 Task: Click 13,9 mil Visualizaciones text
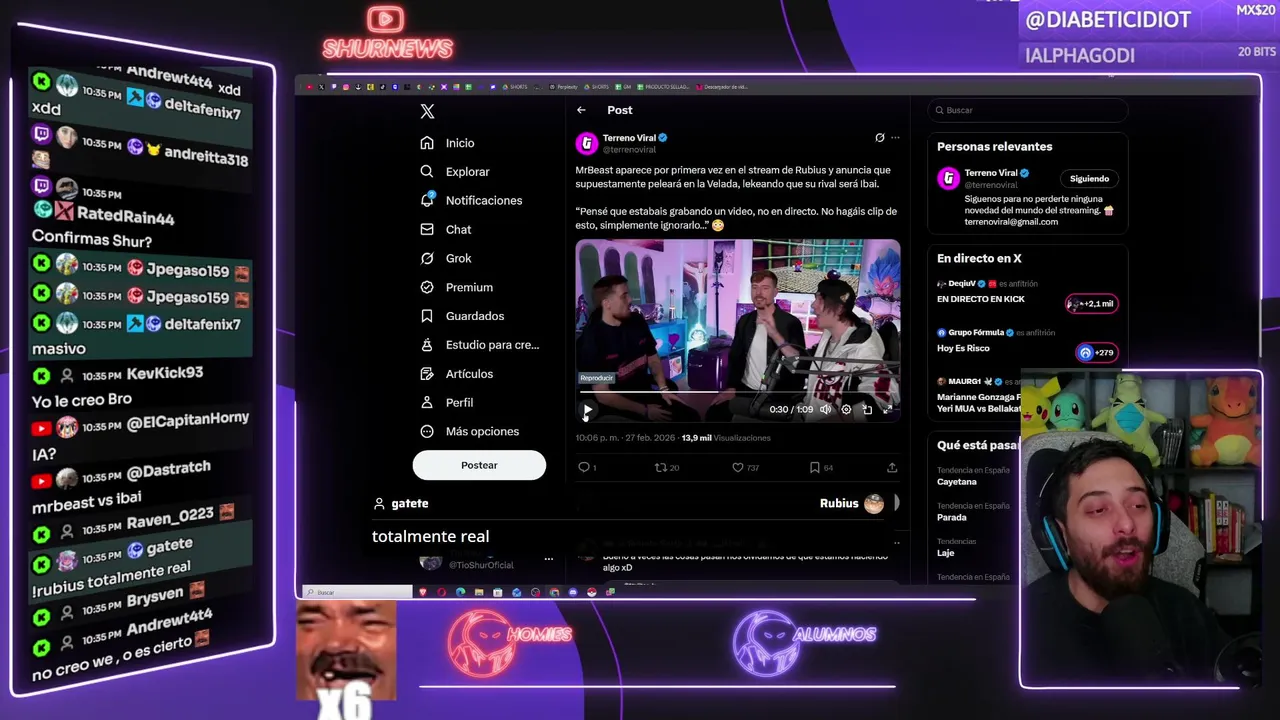726,438
